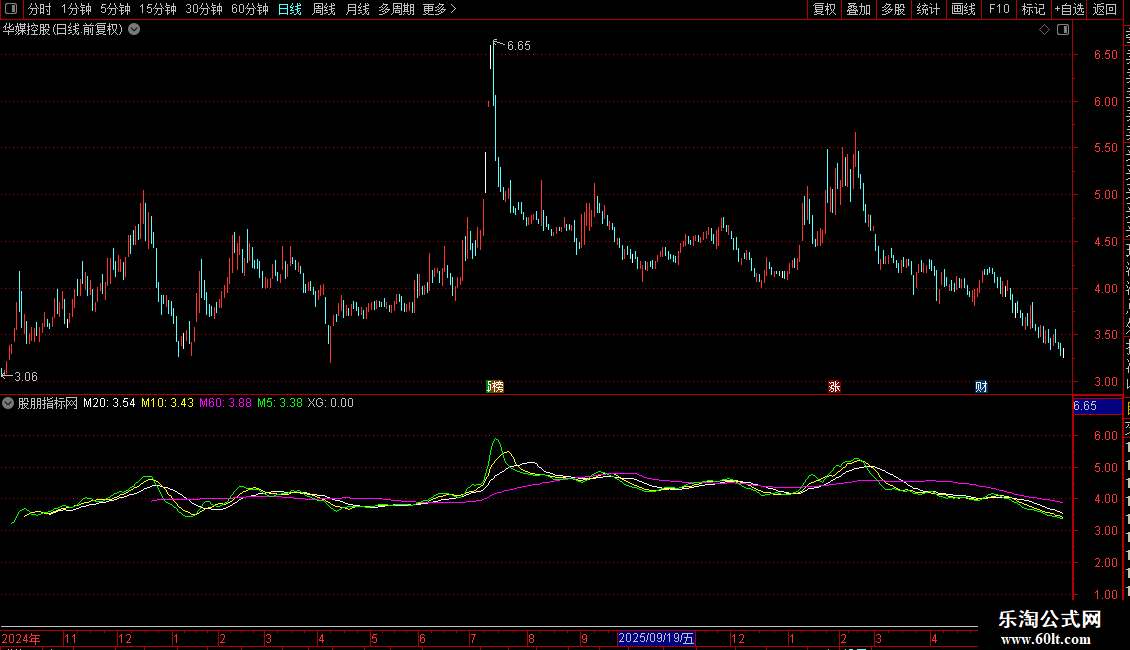Select the 5分钟 period tab

point(115,9)
